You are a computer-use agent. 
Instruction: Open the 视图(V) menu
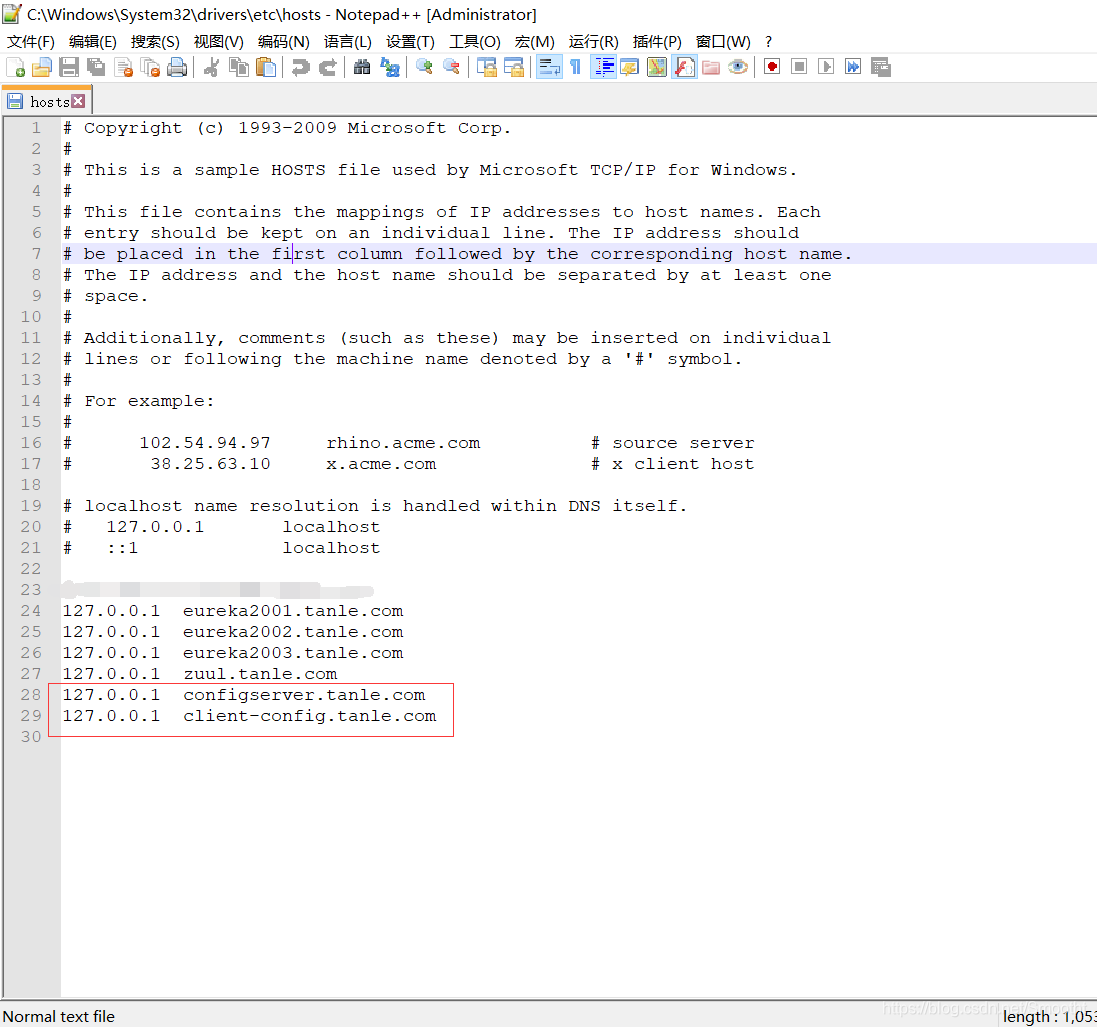219,42
